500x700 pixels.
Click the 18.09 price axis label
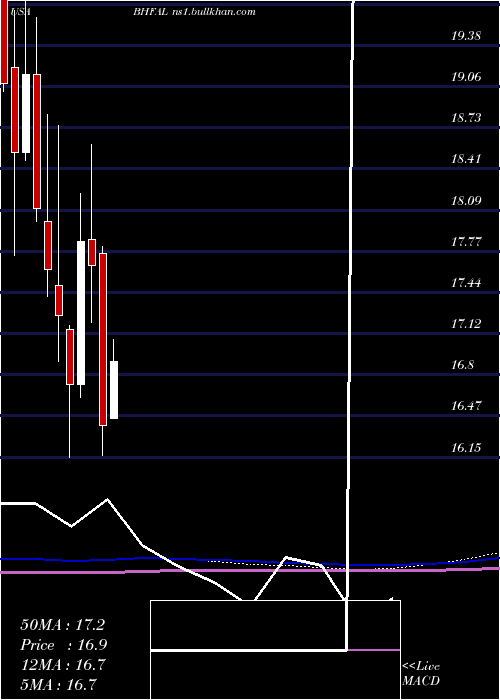pyautogui.click(x=466, y=200)
